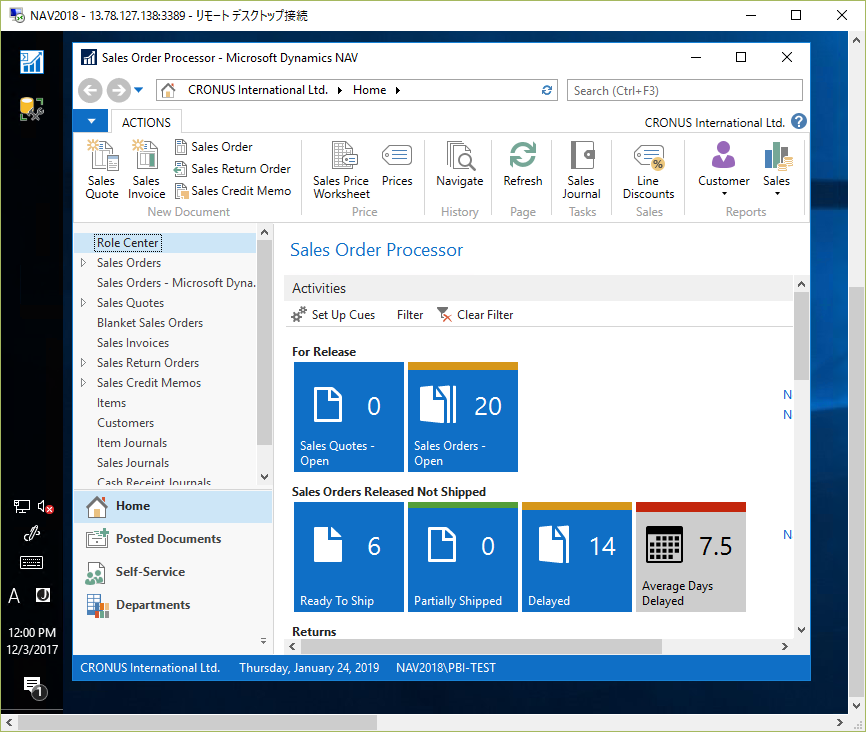This screenshot has width=866, height=732.
Task: Open the Departments section
Action: (x=173, y=605)
